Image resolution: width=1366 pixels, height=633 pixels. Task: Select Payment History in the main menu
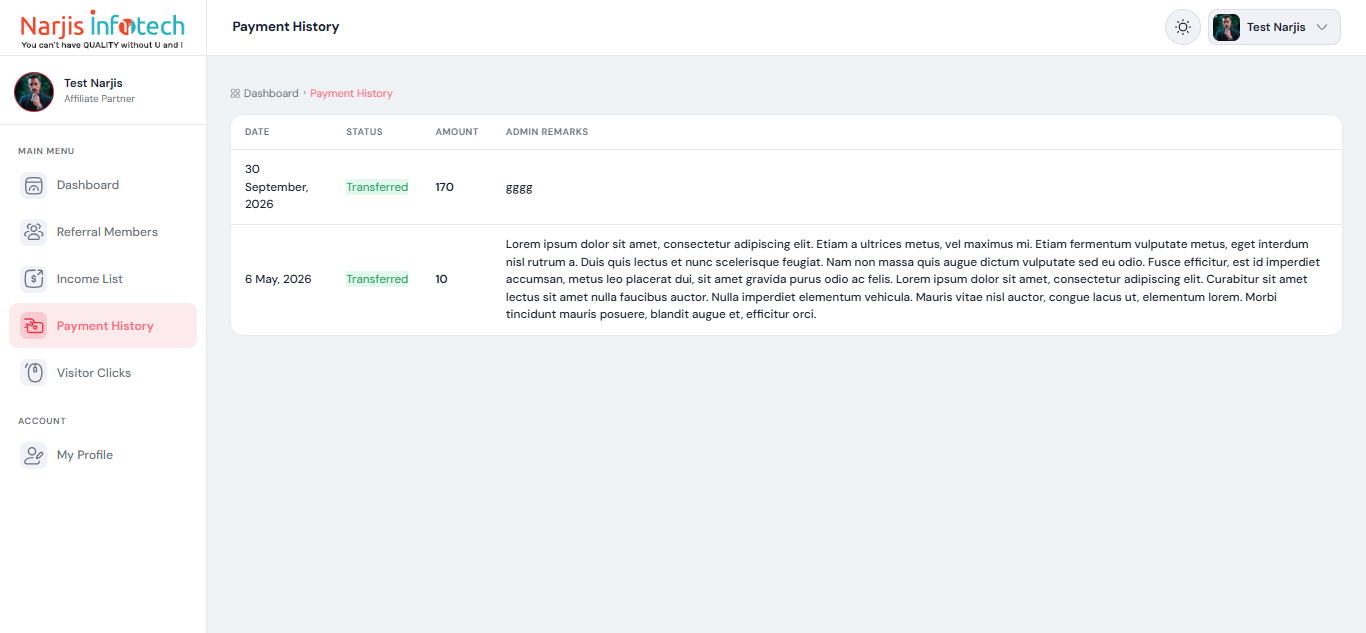(x=103, y=326)
